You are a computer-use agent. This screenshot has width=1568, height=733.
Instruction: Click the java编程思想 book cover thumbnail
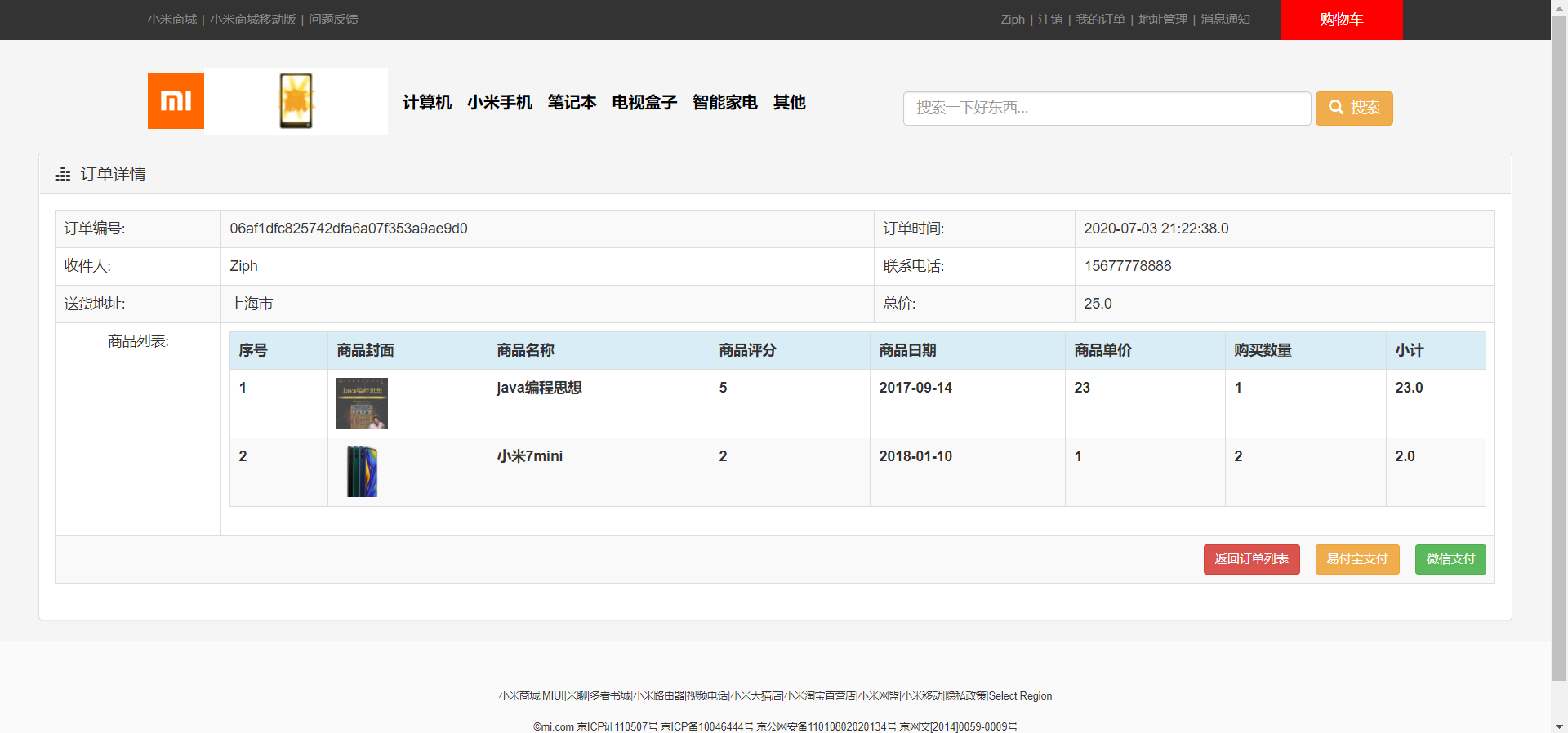coord(362,403)
